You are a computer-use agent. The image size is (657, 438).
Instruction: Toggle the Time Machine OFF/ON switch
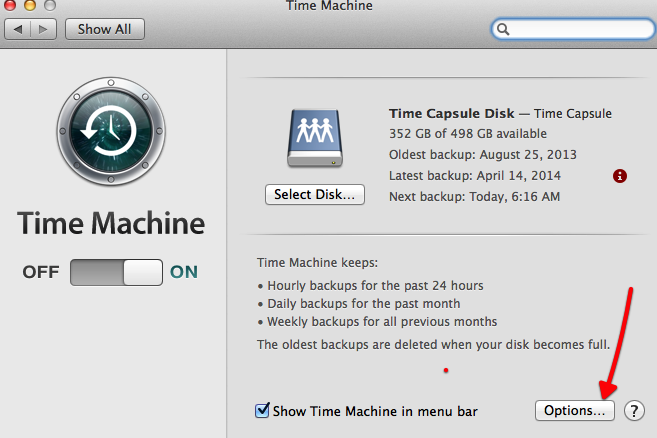[116, 272]
